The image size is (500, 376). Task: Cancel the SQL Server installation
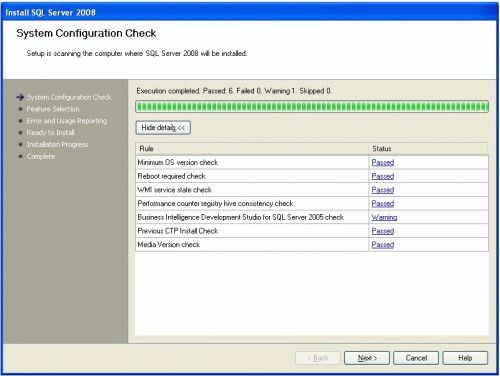coord(416,358)
